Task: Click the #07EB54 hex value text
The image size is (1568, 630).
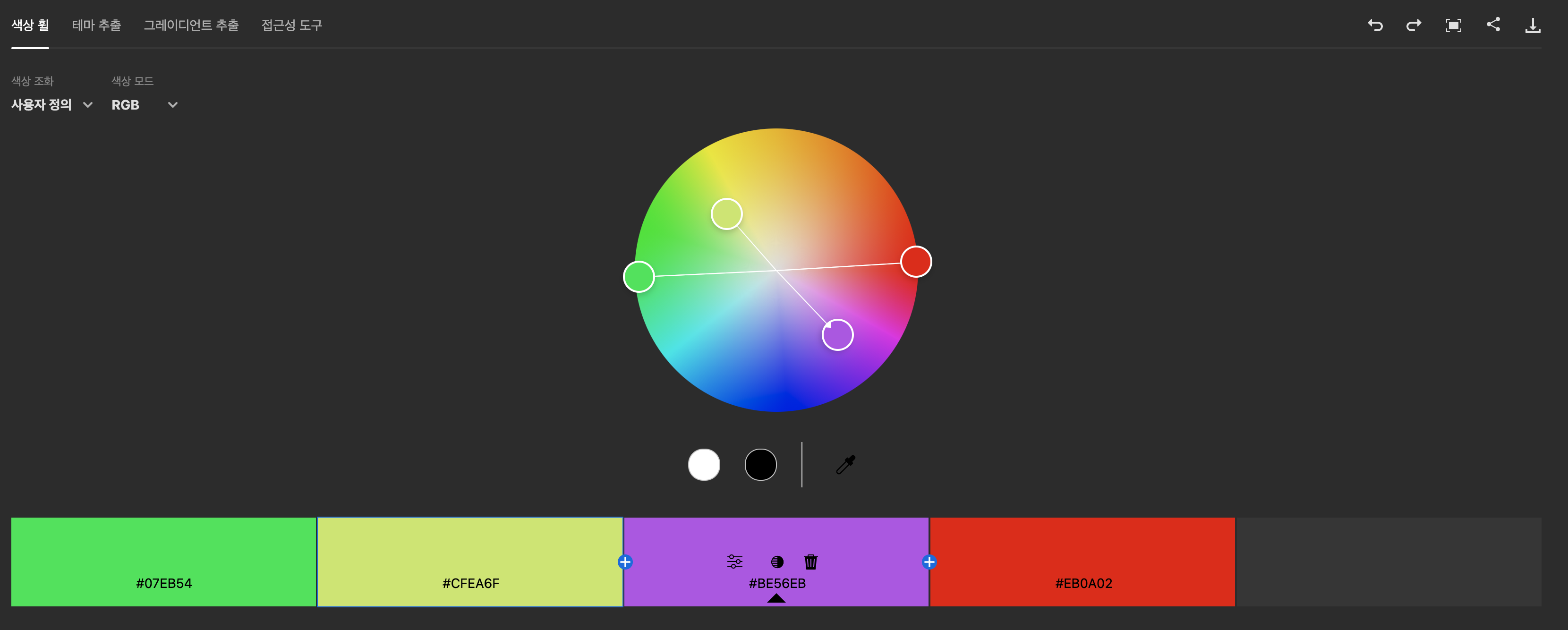Action: point(164,583)
